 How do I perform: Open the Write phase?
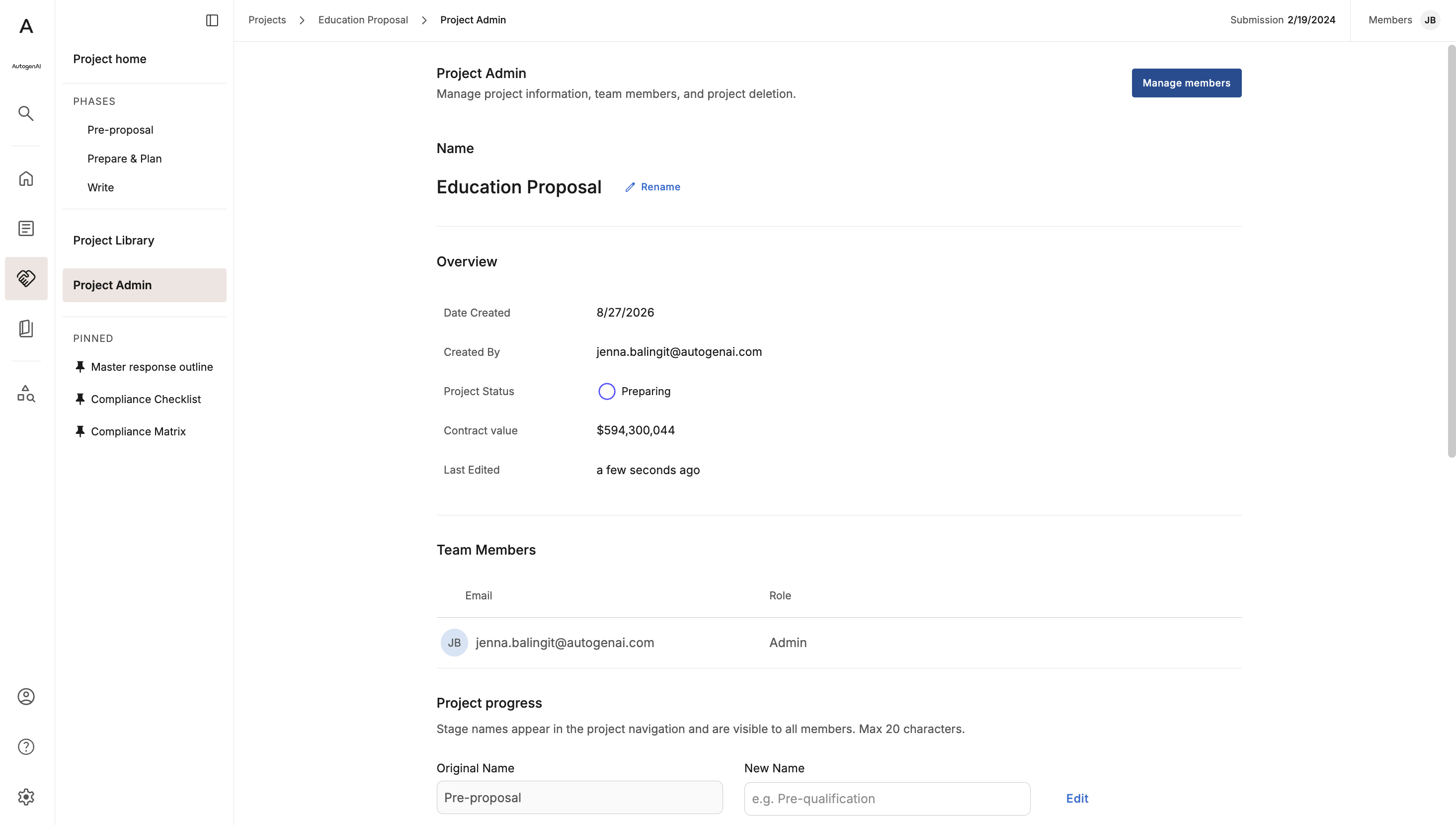[100, 187]
